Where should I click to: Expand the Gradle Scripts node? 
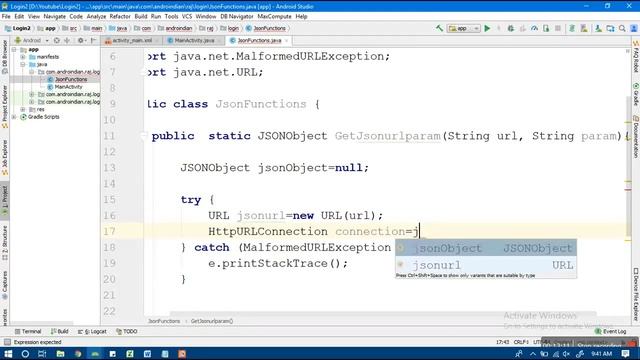pos(14,117)
